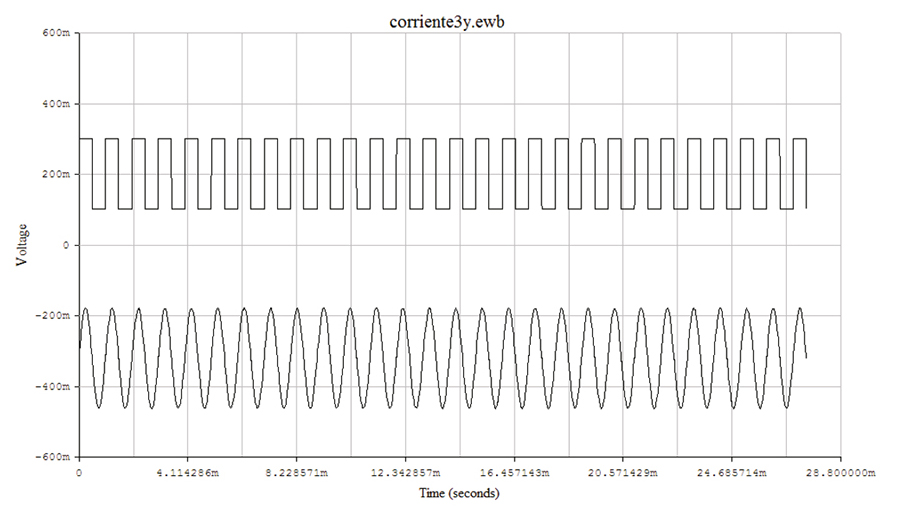Select the 8.228571m time axis tick
Viewport: 898px width, 523px height.
(296, 470)
